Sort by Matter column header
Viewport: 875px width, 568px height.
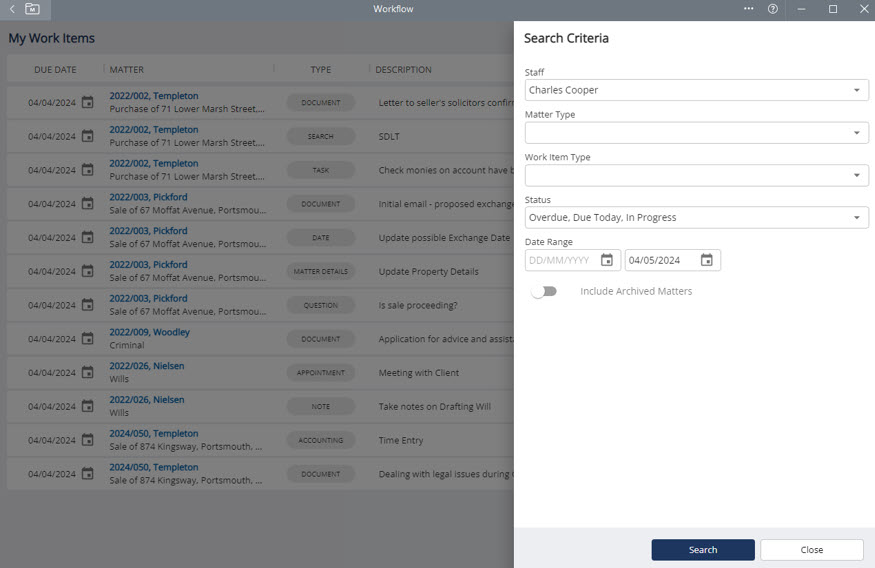coord(127,70)
